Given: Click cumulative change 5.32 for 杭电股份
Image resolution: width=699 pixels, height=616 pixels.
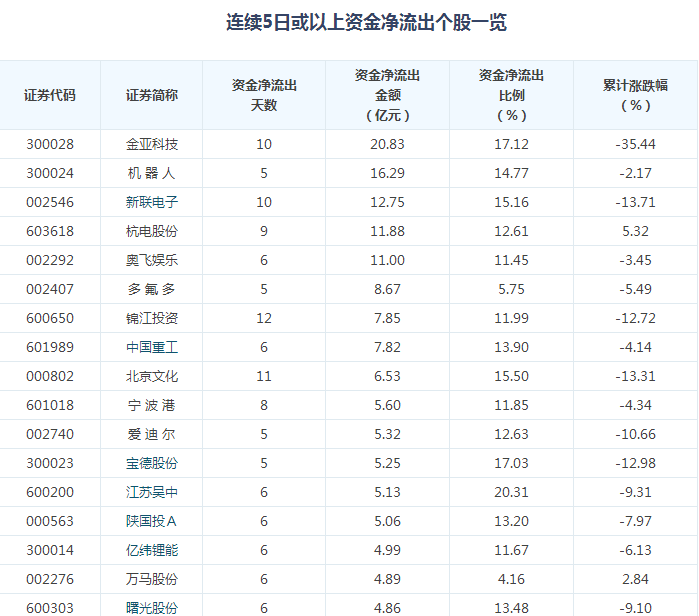Looking at the screenshot, I should click(635, 231).
